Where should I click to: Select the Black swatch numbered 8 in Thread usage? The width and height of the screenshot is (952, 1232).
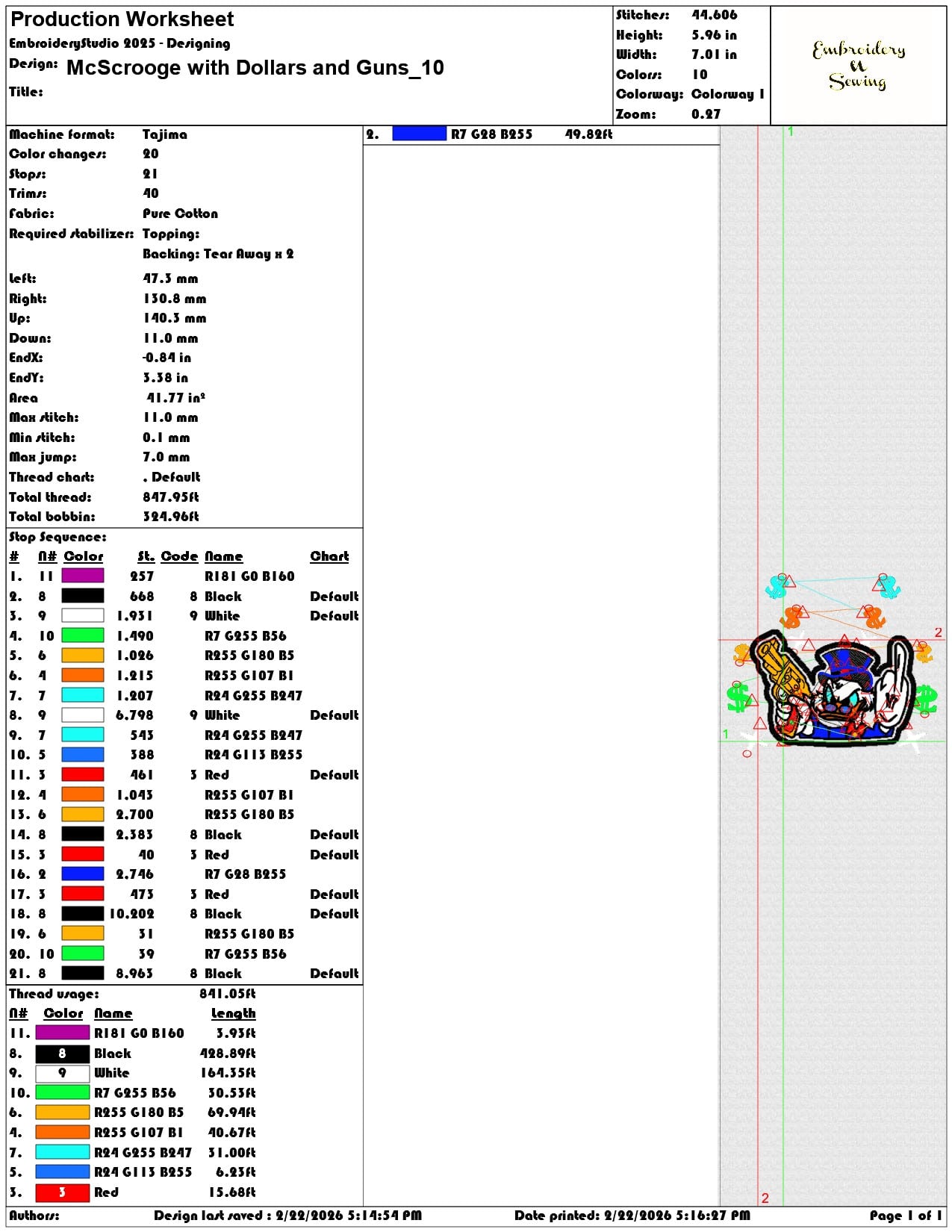coord(63,1053)
